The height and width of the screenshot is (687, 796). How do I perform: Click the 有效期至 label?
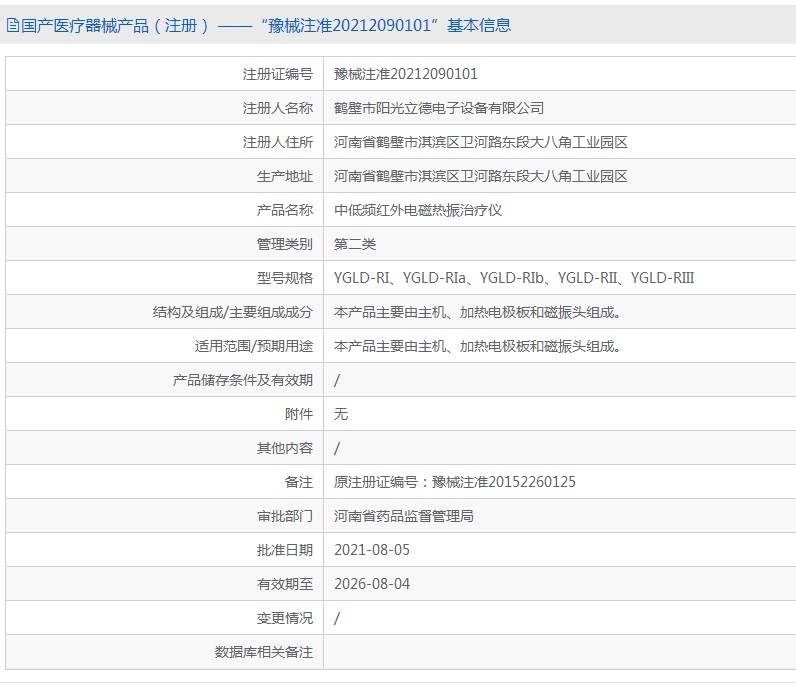(x=285, y=584)
